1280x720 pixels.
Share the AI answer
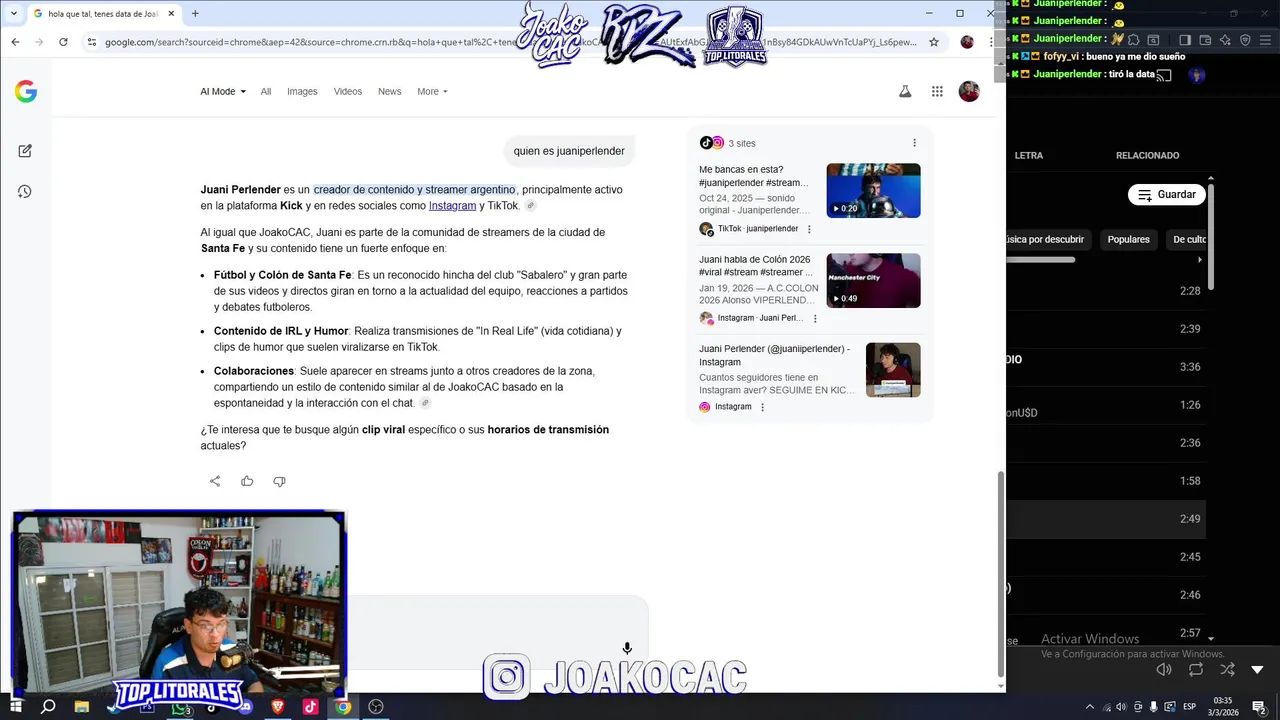coord(215,481)
